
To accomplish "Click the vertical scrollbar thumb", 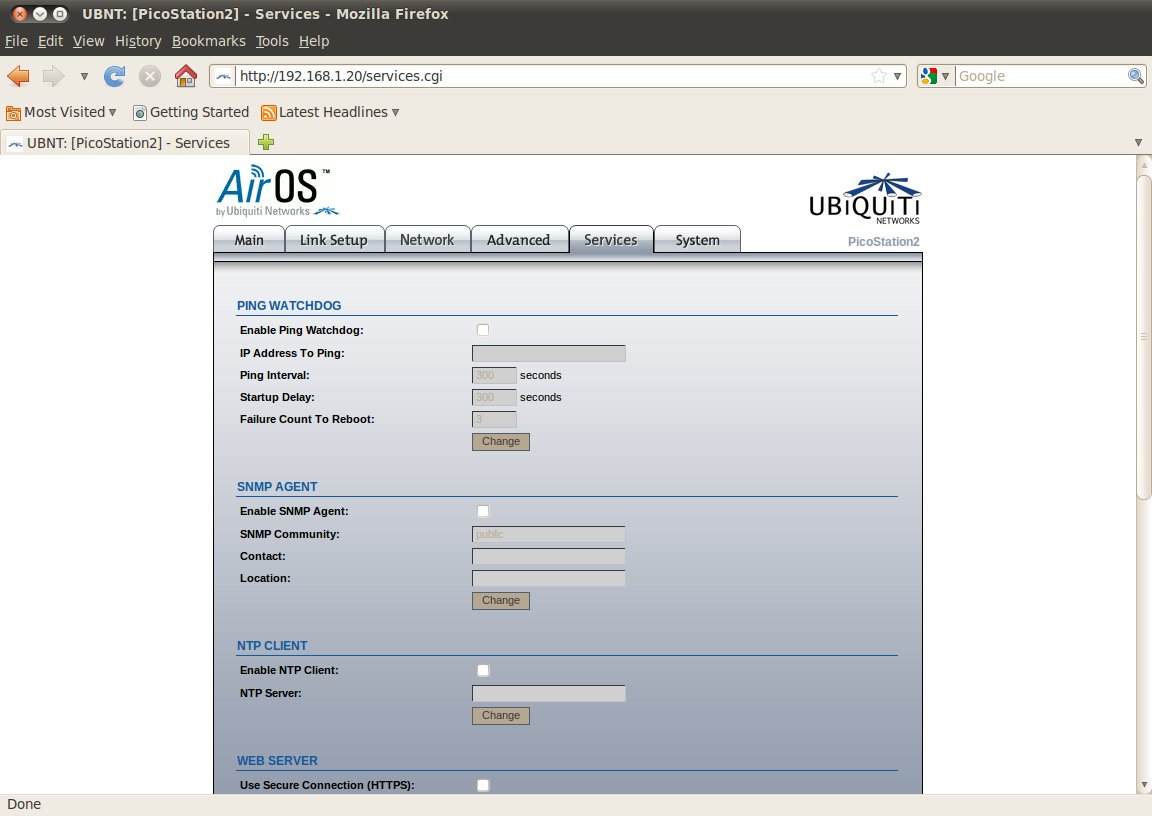I will tap(1144, 336).
